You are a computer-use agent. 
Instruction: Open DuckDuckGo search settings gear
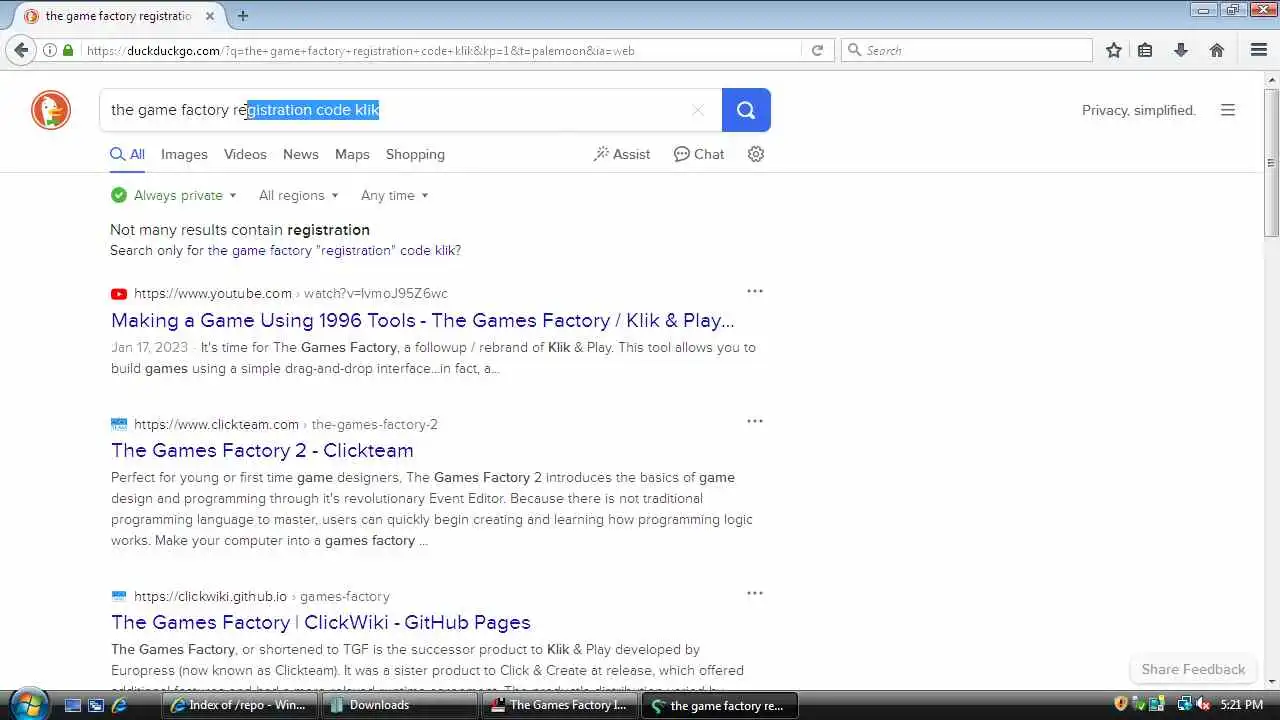tap(756, 154)
